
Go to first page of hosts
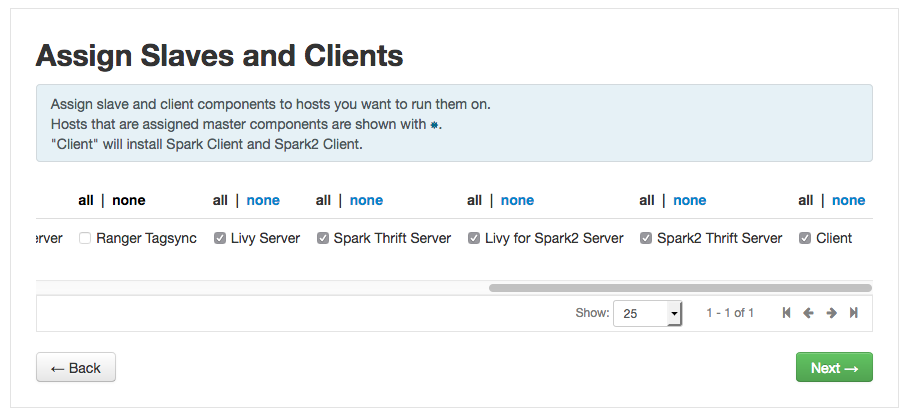[787, 313]
